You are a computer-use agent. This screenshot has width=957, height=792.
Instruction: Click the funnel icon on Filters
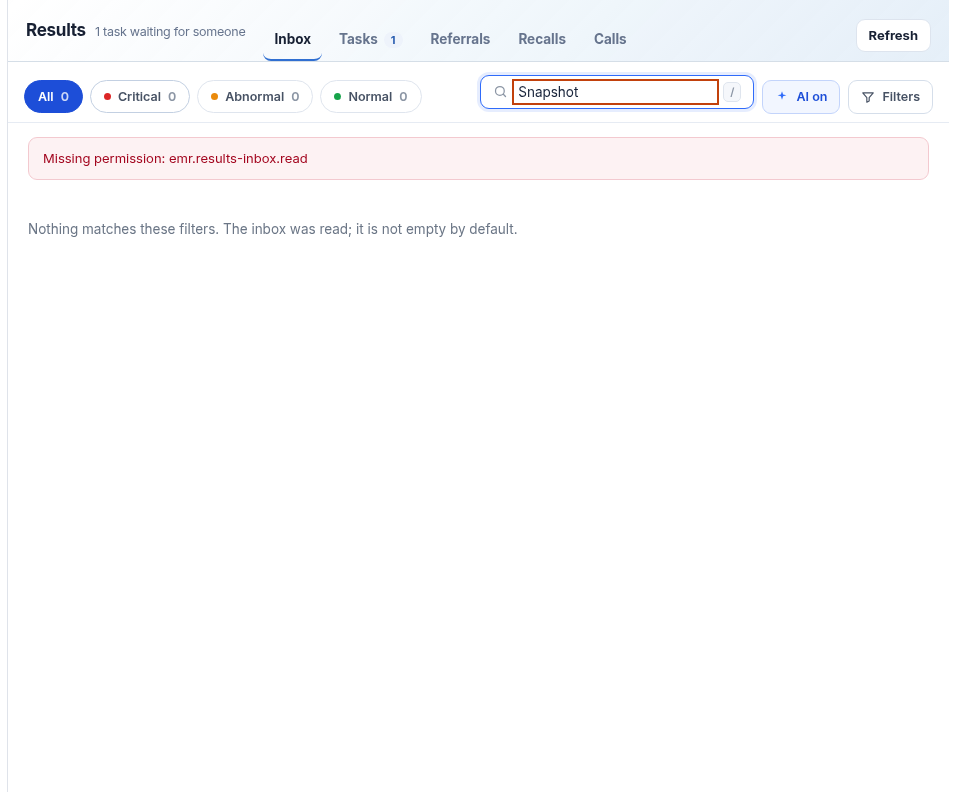tap(867, 97)
